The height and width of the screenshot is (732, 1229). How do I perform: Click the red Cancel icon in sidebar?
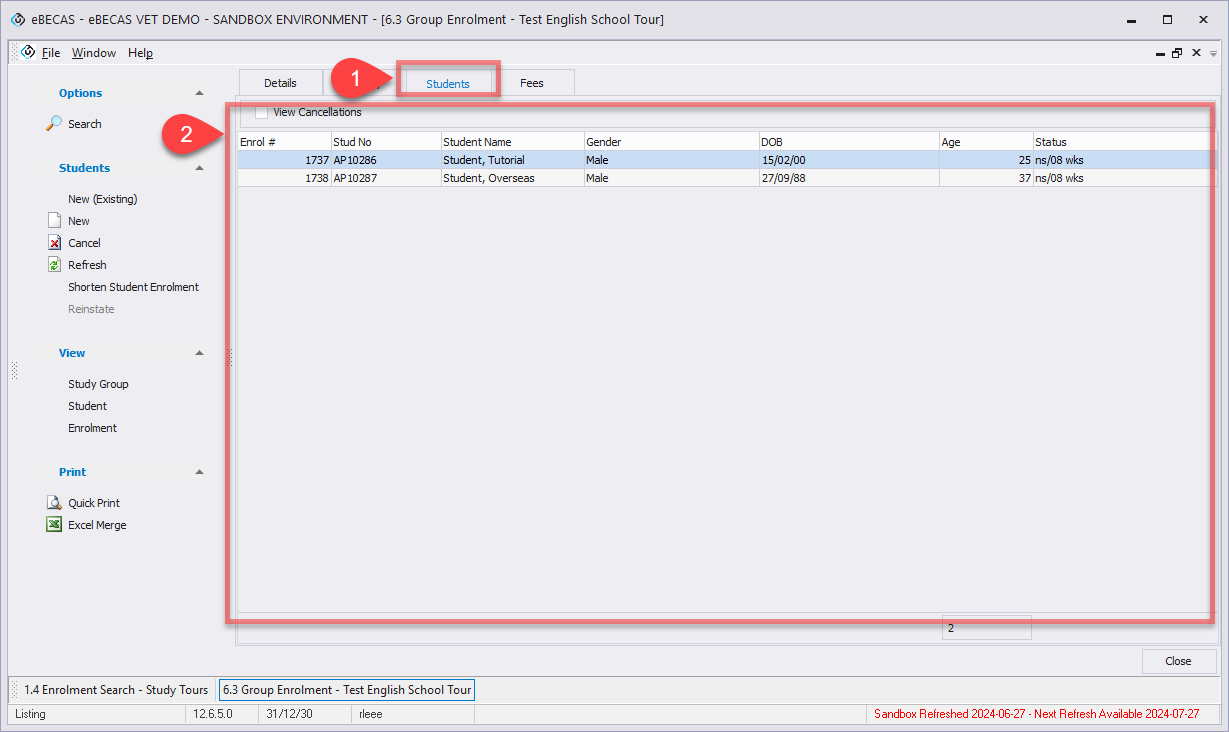click(55, 243)
